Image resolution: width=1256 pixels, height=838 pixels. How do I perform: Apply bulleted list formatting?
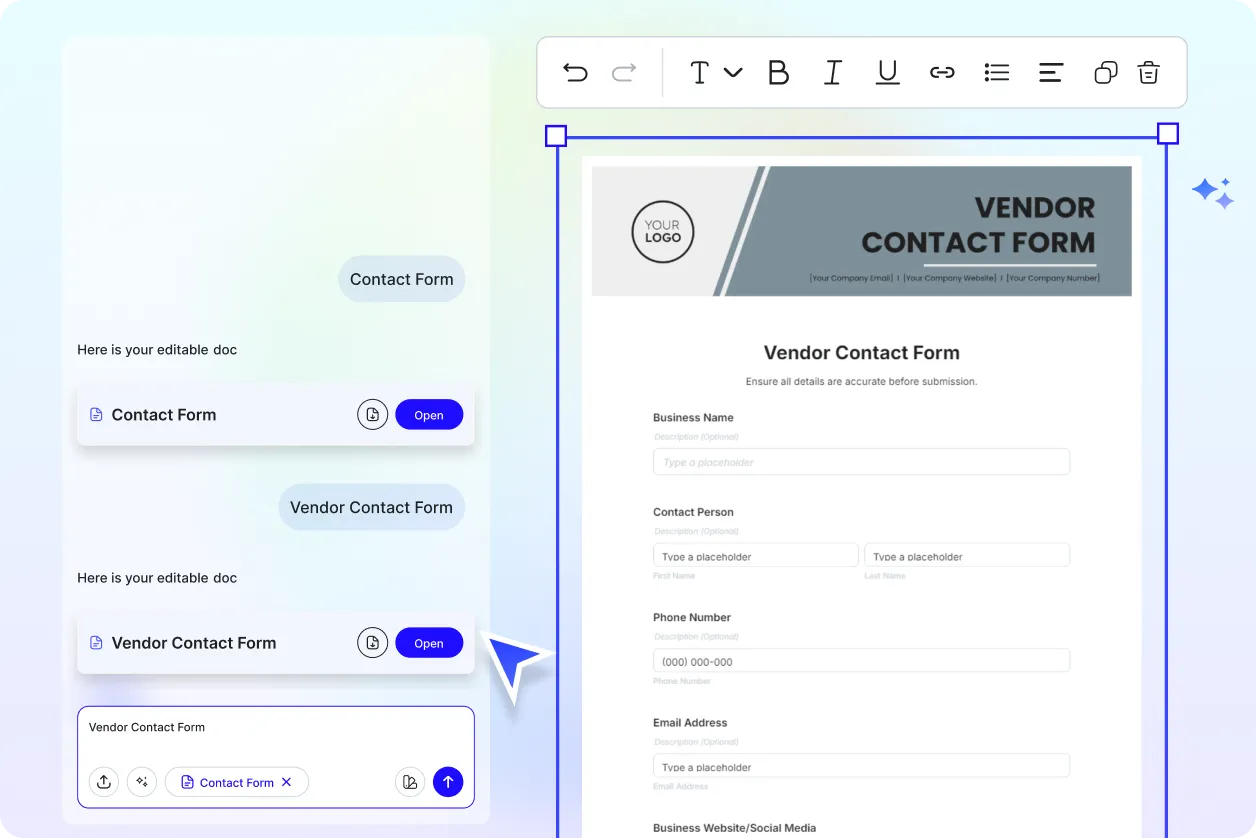tap(997, 72)
